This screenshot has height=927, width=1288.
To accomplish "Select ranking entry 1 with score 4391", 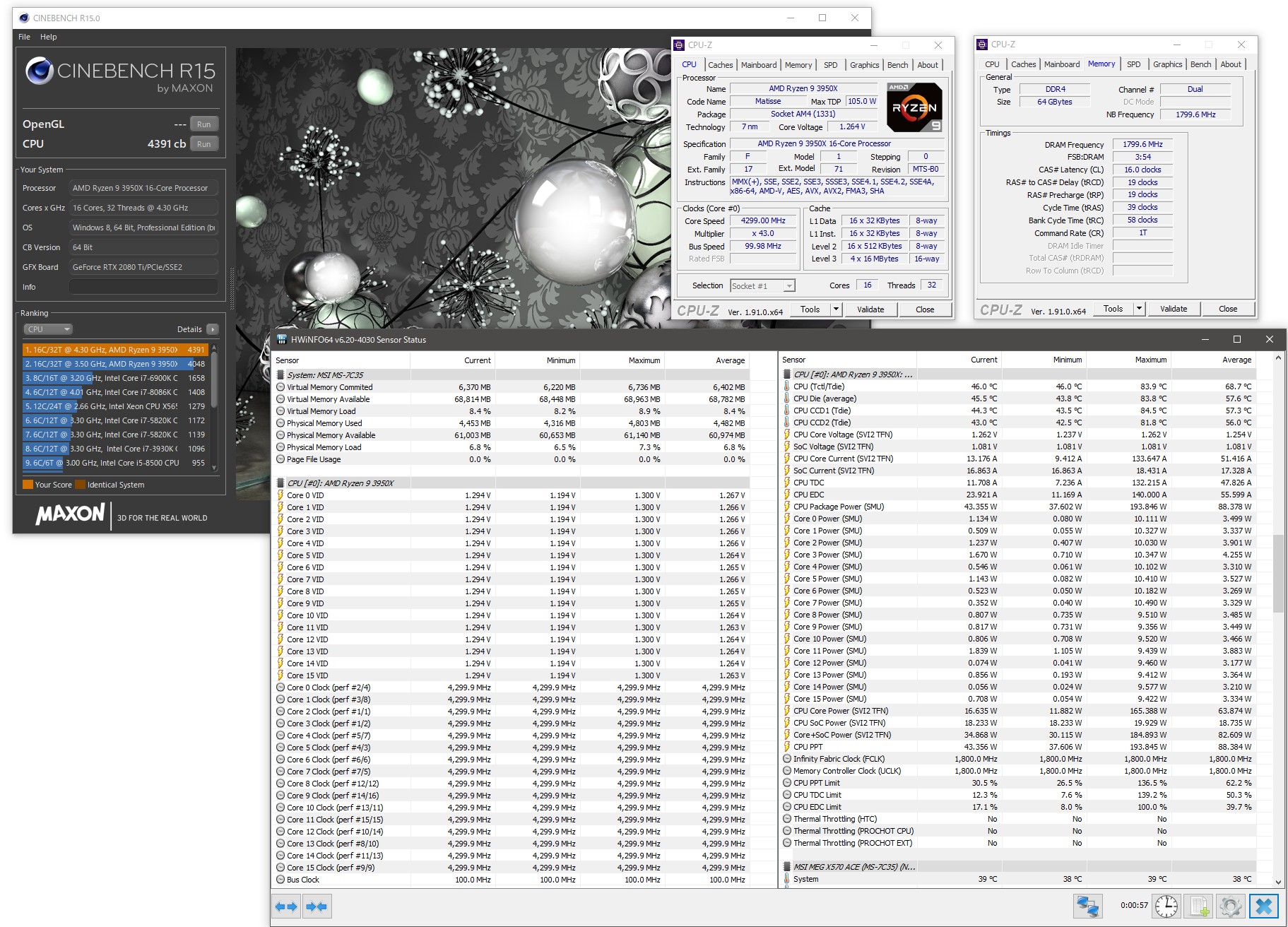I will [115, 350].
